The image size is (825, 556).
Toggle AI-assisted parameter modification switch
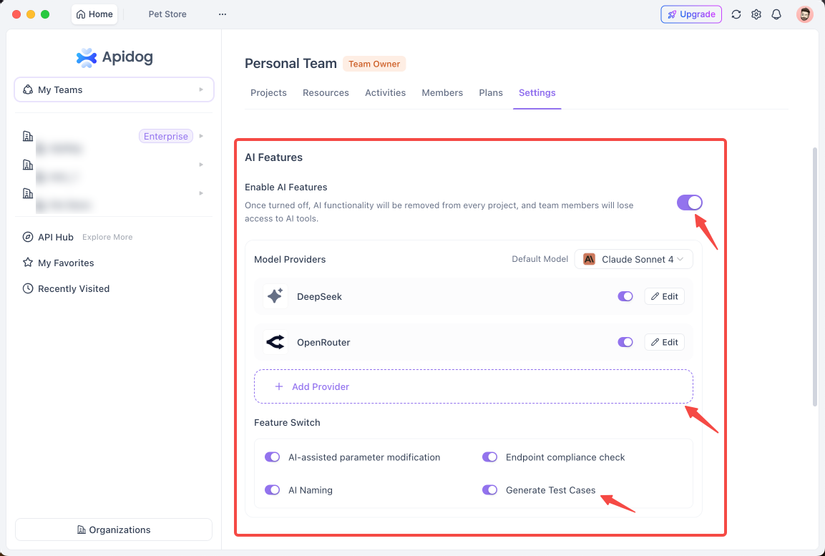(x=272, y=457)
